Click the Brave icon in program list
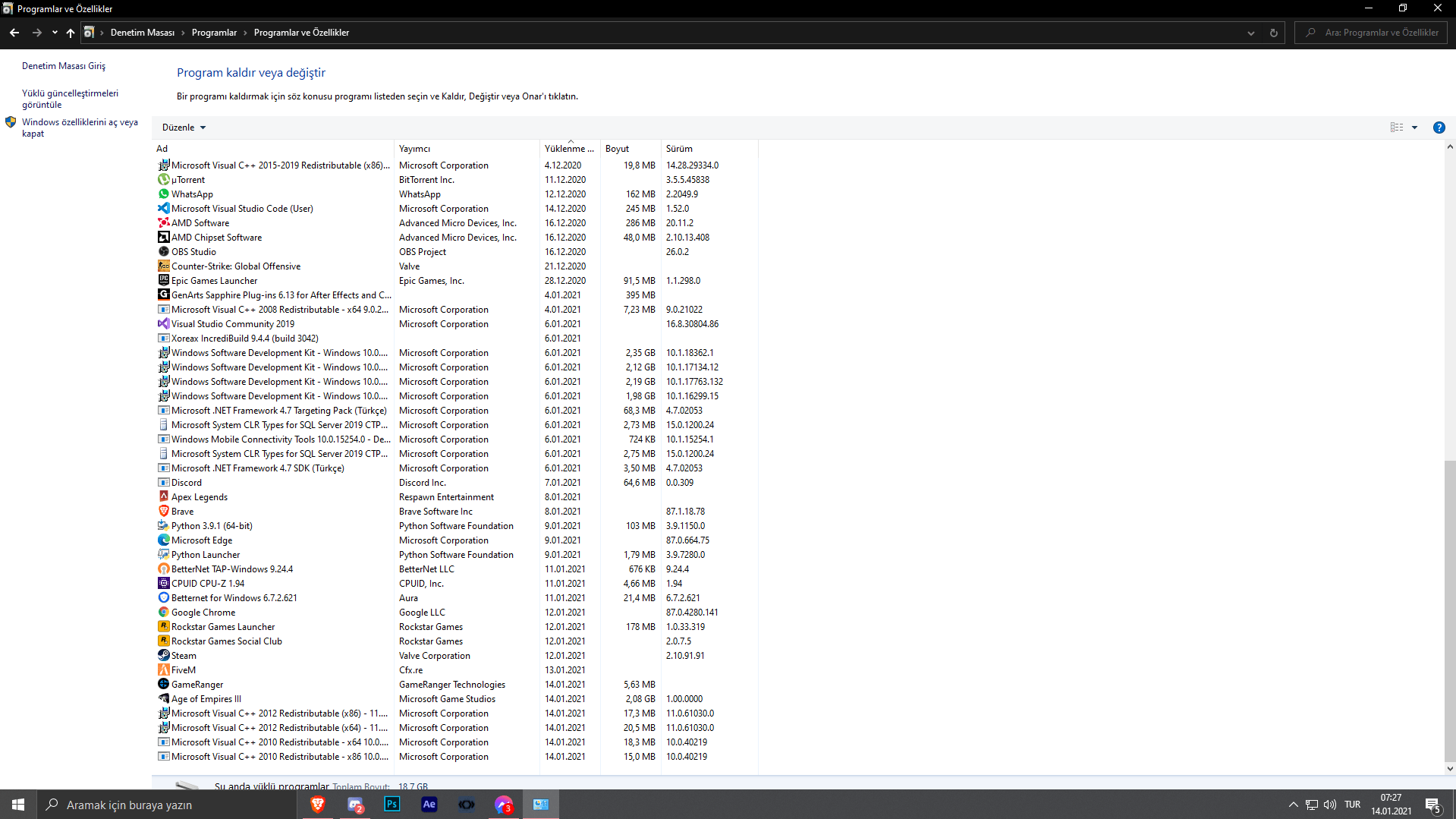Image resolution: width=1456 pixels, height=819 pixels. [x=163, y=512]
